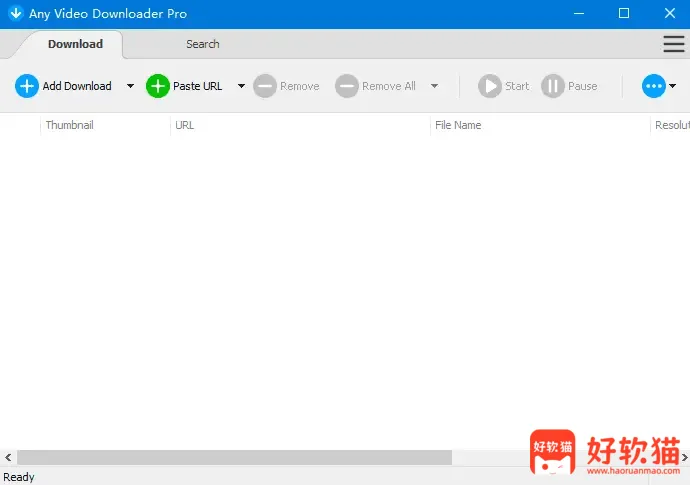This screenshot has height=485, width=690.
Task: Close the Any Video Downloader Pro window
Action: click(x=670, y=13)
